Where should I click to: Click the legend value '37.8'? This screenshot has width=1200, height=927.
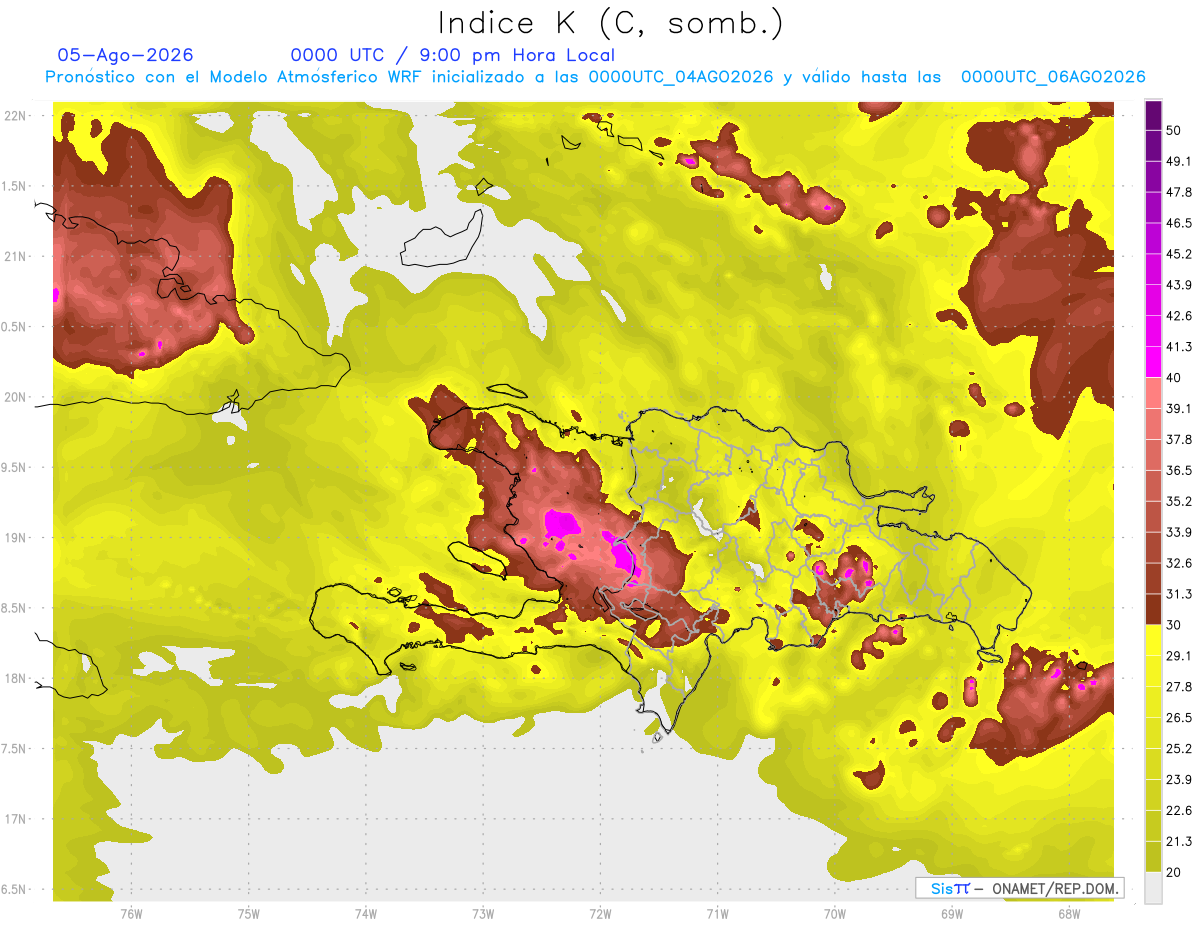(x=1178, y=439)
